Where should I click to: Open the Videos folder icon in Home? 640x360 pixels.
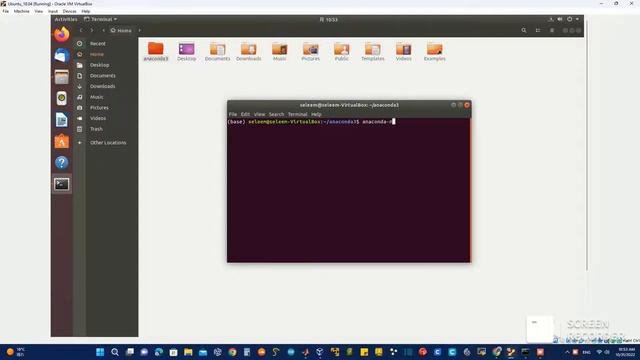point(404,52)
